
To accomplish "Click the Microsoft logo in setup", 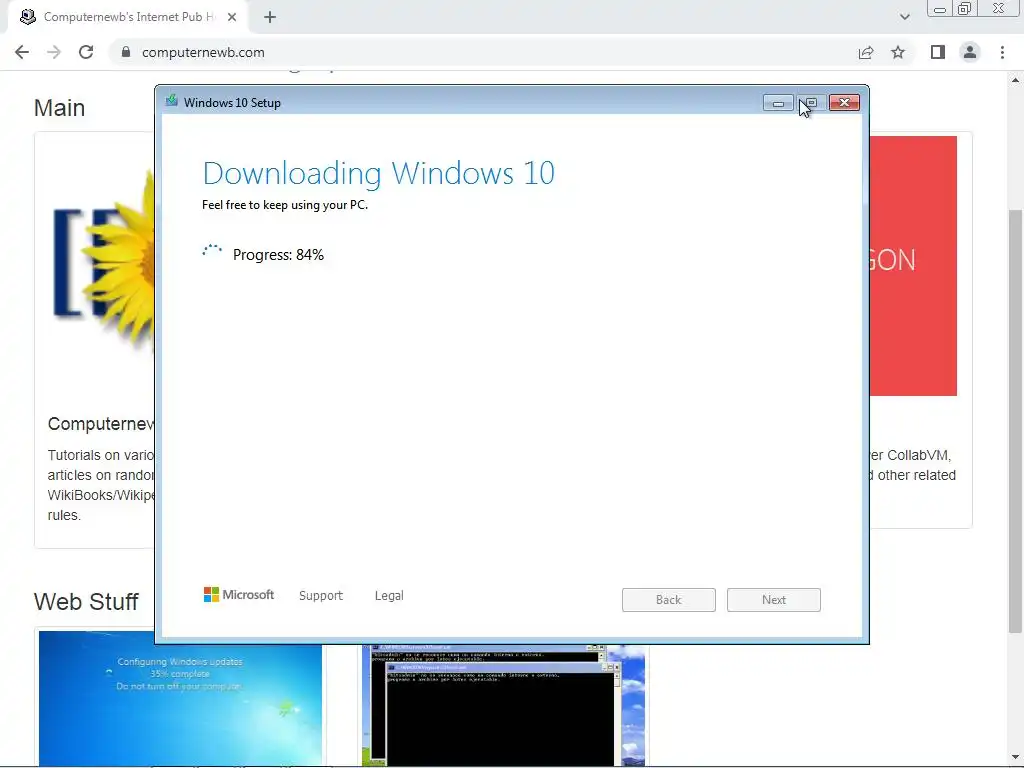I will click(238, 594).
